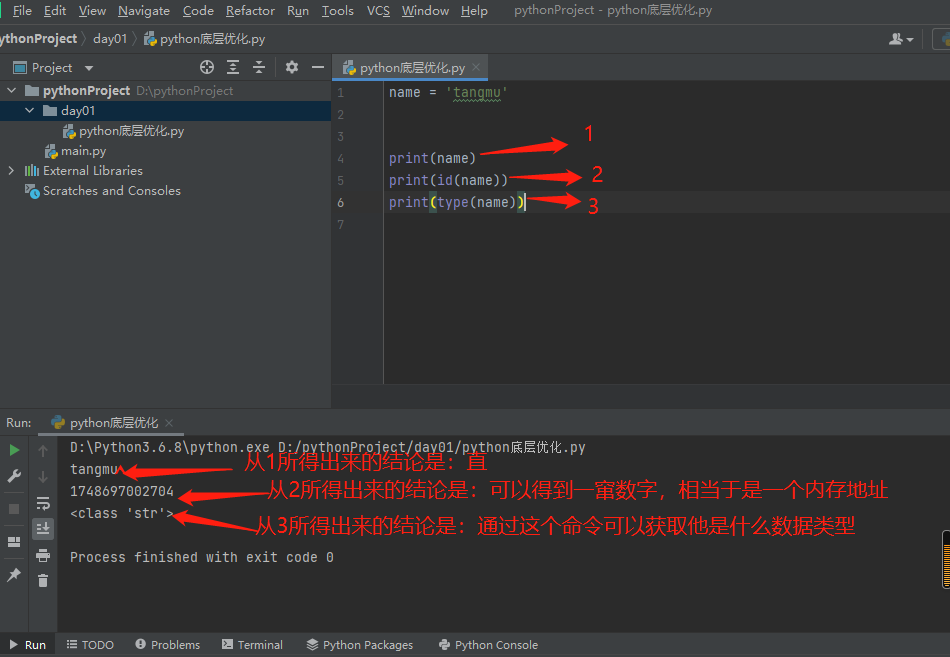Open Python Console tool window
The width and height of the screenshot is (950, 657).
[488, 645]
